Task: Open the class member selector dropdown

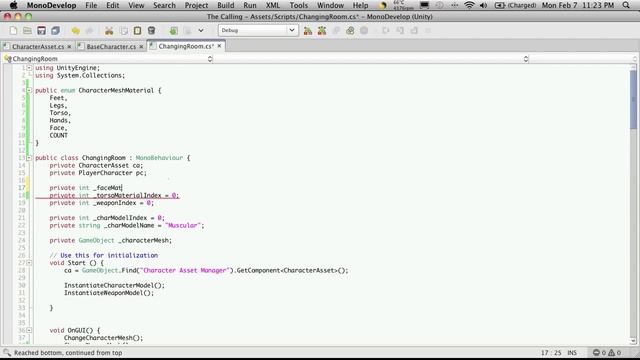Action: click(x=371, y=59)
